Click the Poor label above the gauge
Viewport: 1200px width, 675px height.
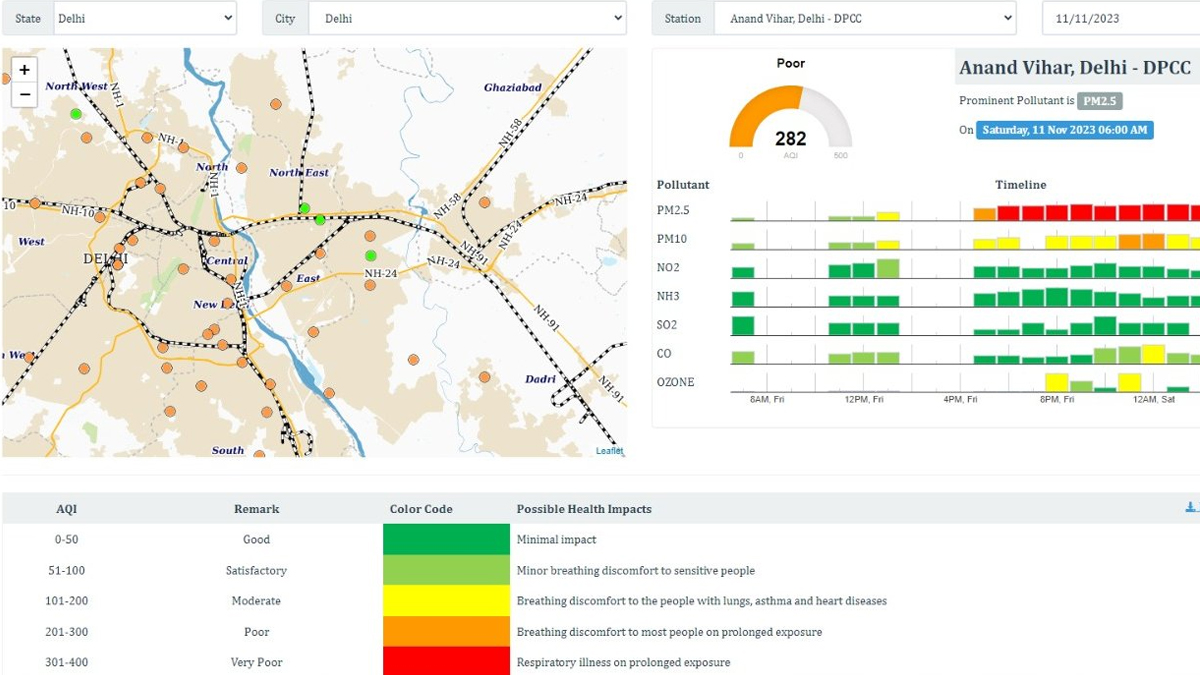(791, 63)
